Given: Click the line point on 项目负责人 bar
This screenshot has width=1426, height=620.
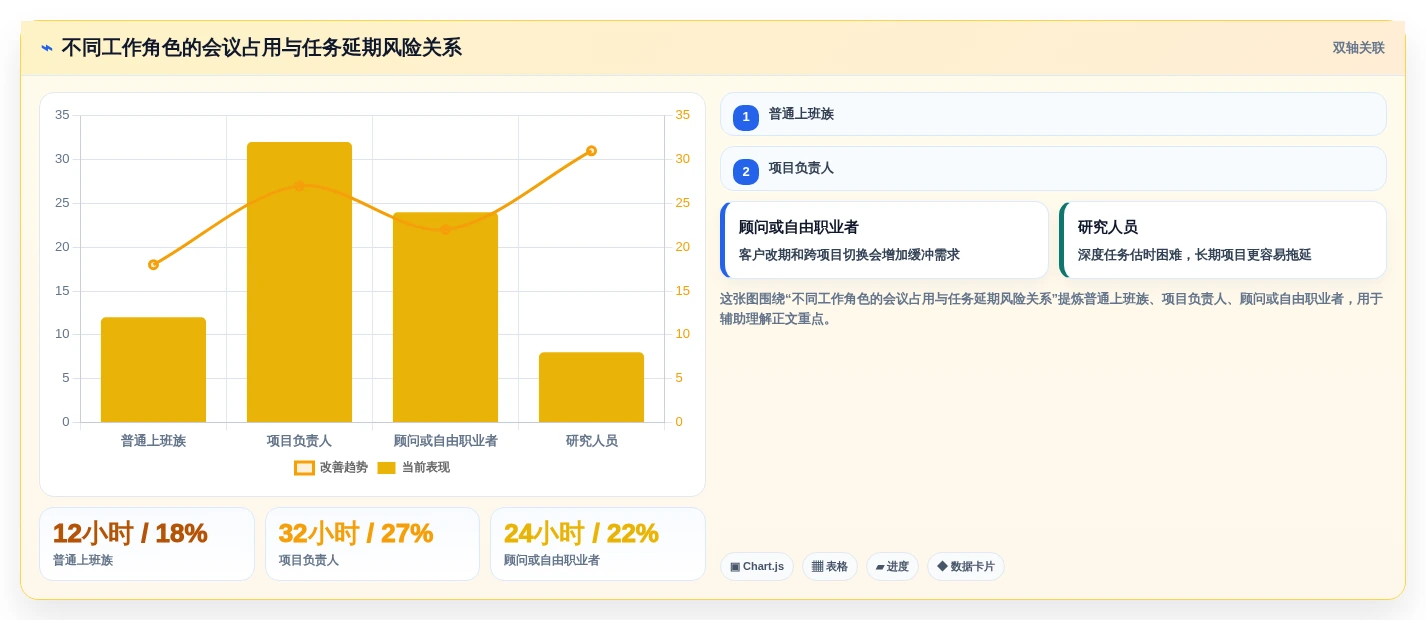Looking at the screenshot, I should [x=299, y=186].
